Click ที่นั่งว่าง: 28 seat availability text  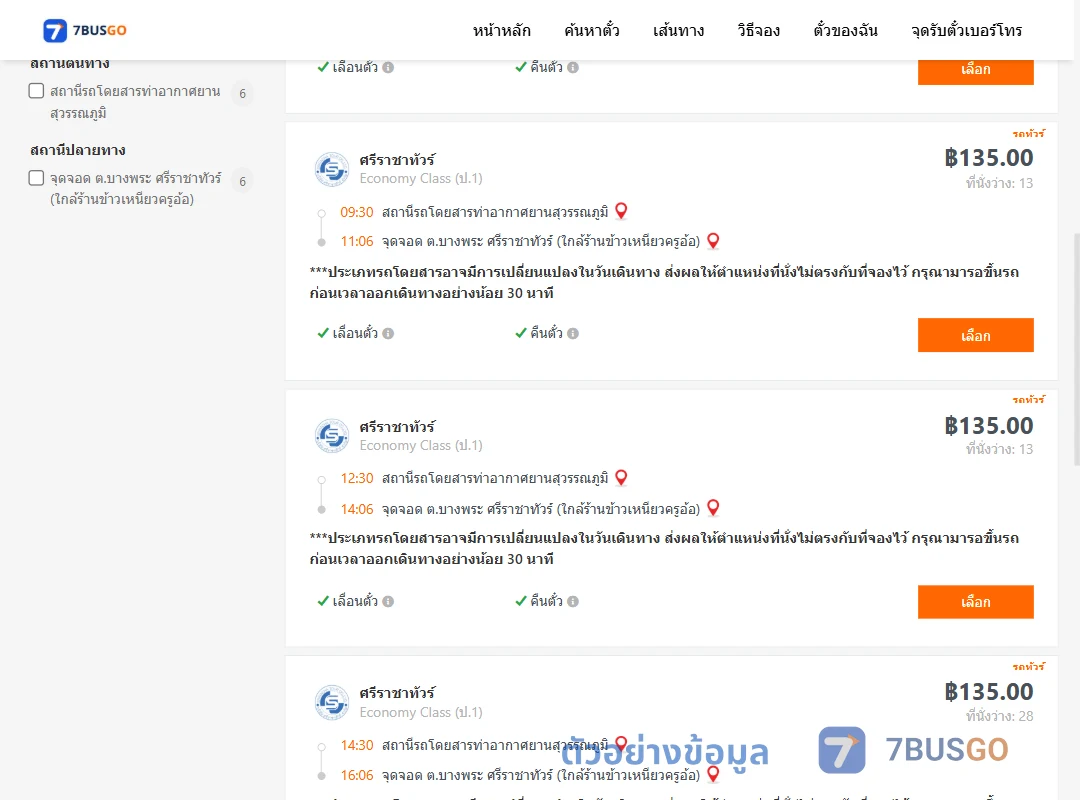click(999, 716)
